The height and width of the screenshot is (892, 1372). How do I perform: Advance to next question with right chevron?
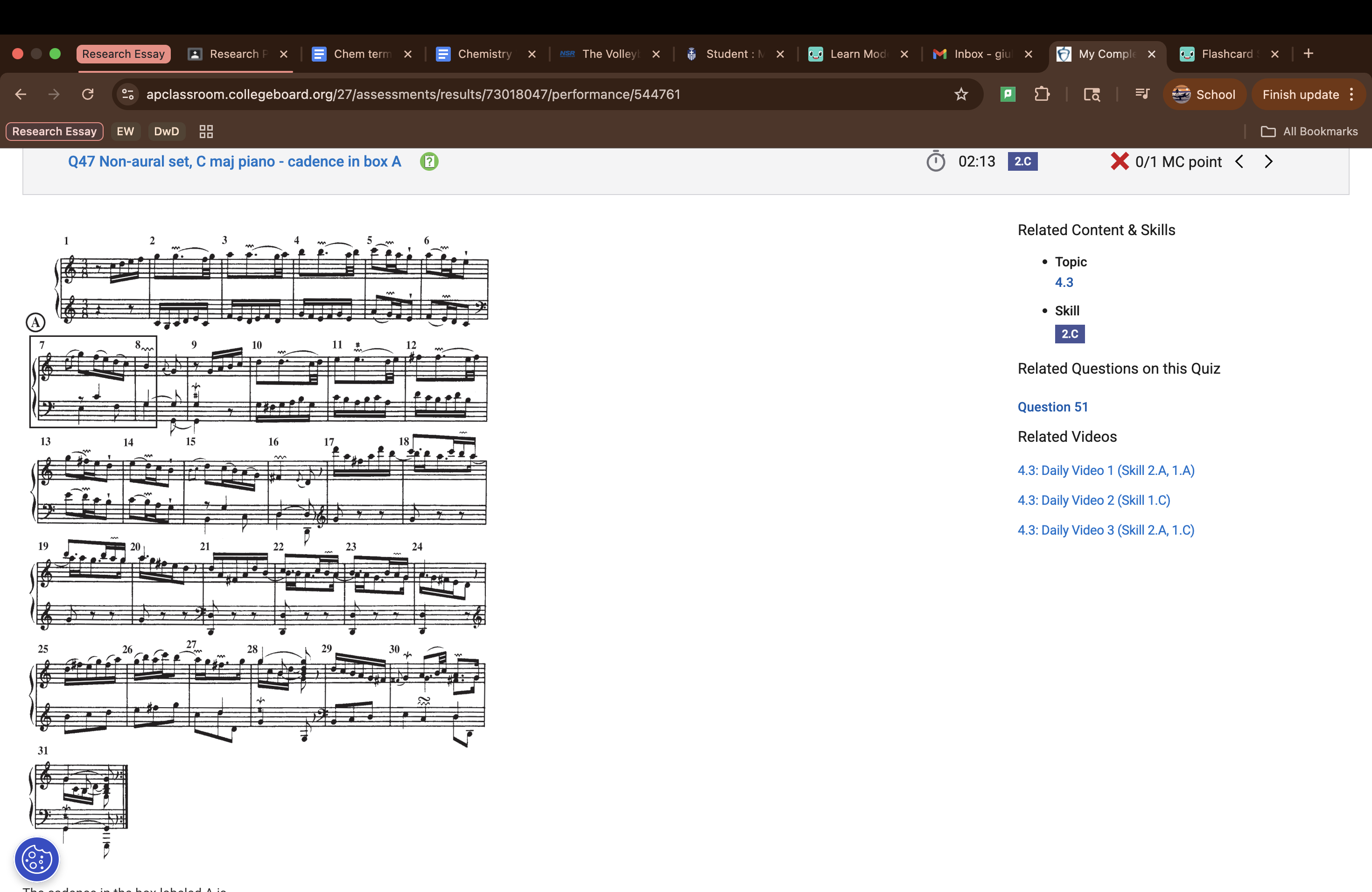[1267, 161]
